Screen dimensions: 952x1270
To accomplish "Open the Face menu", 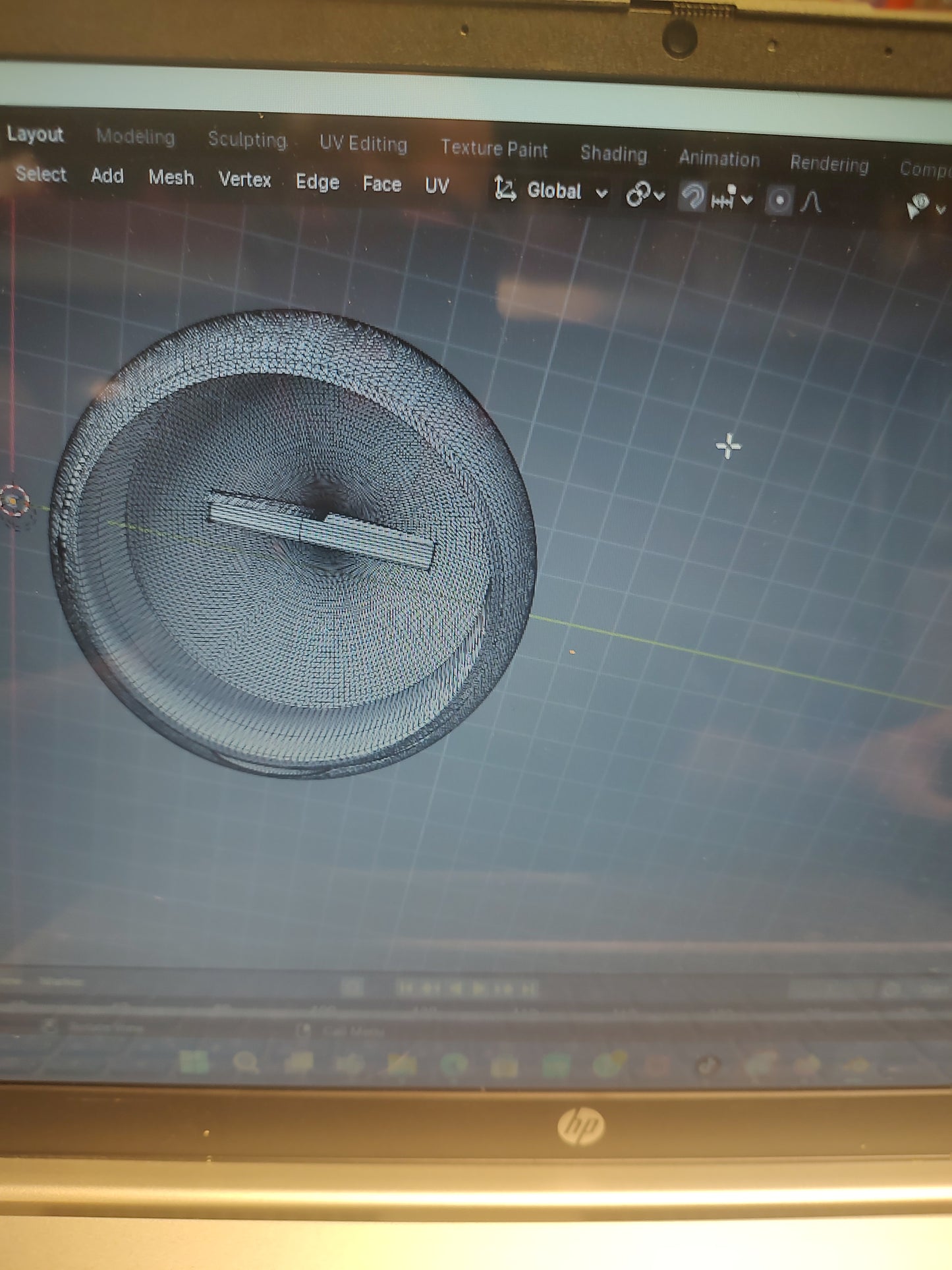I will (382, 184).
